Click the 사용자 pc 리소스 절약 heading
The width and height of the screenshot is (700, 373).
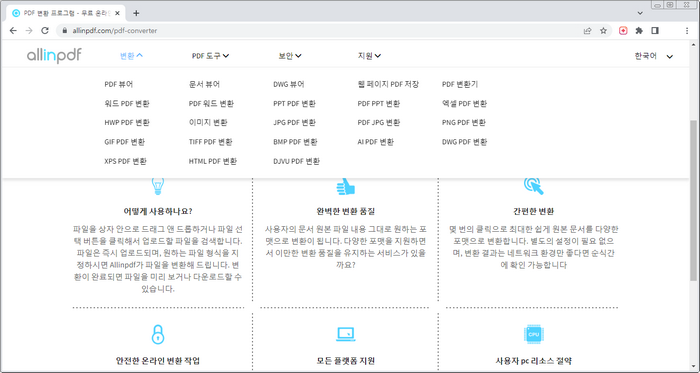point(534,361)
